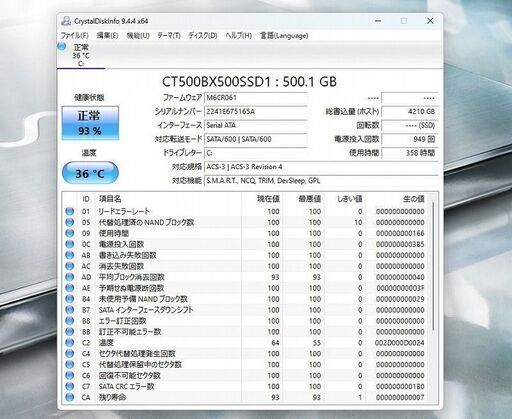Open the テーマ(T) menu
Image resolution: width=512 pixels, height=419 pixels.
point(169,36)
